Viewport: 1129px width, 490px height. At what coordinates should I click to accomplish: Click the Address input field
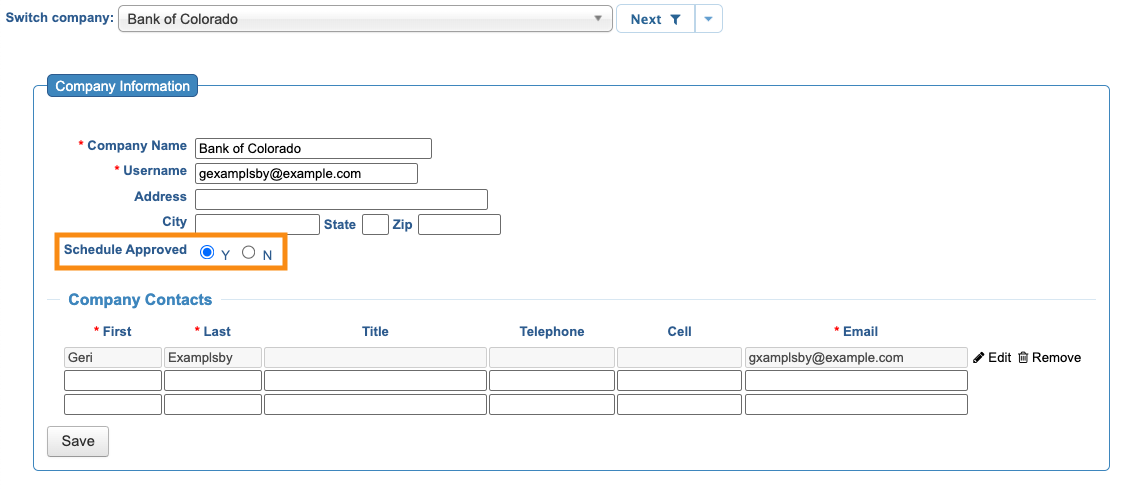point(341,199)
